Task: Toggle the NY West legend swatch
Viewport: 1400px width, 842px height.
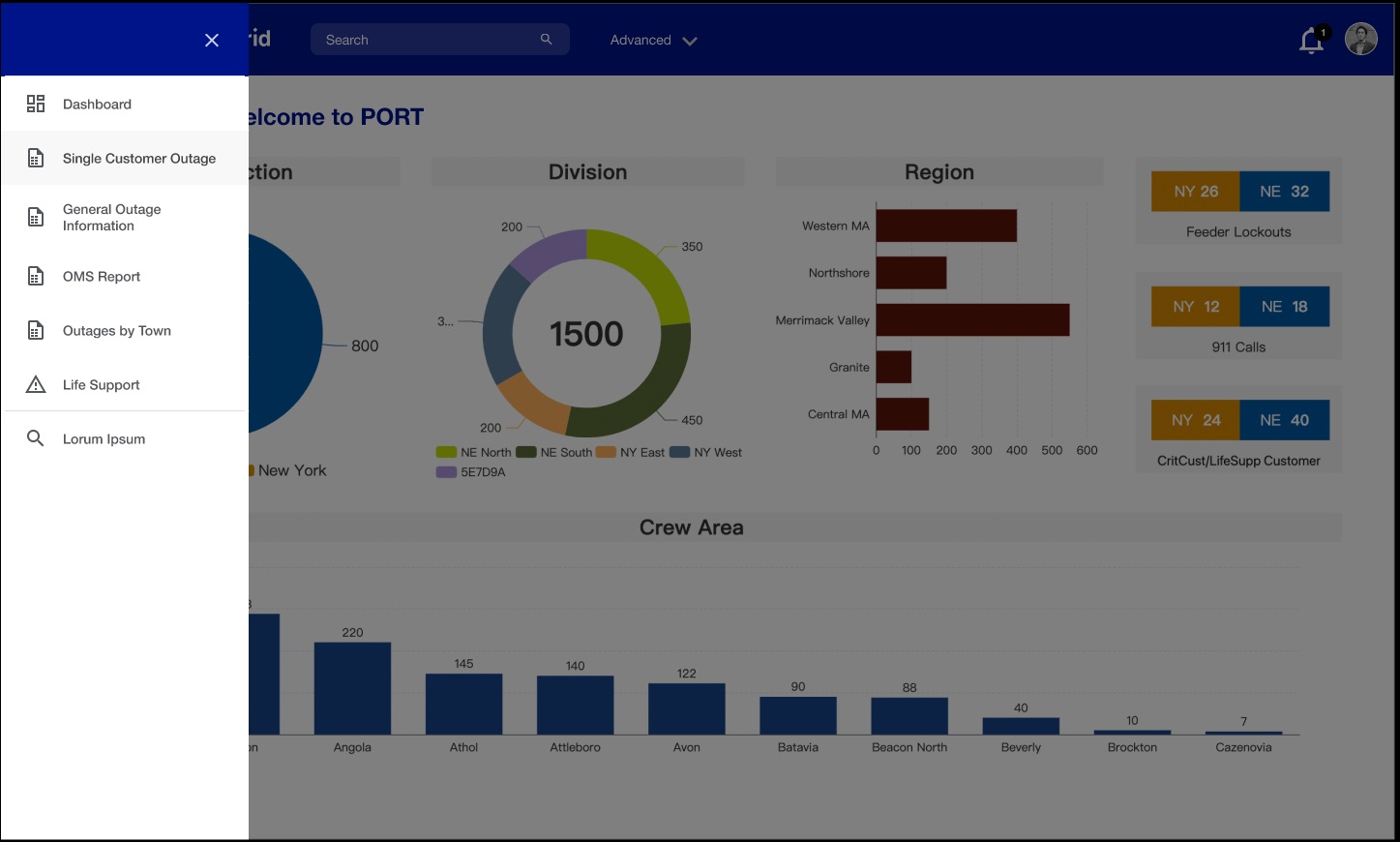Action: pyautogui.click(x=679, y=452)
